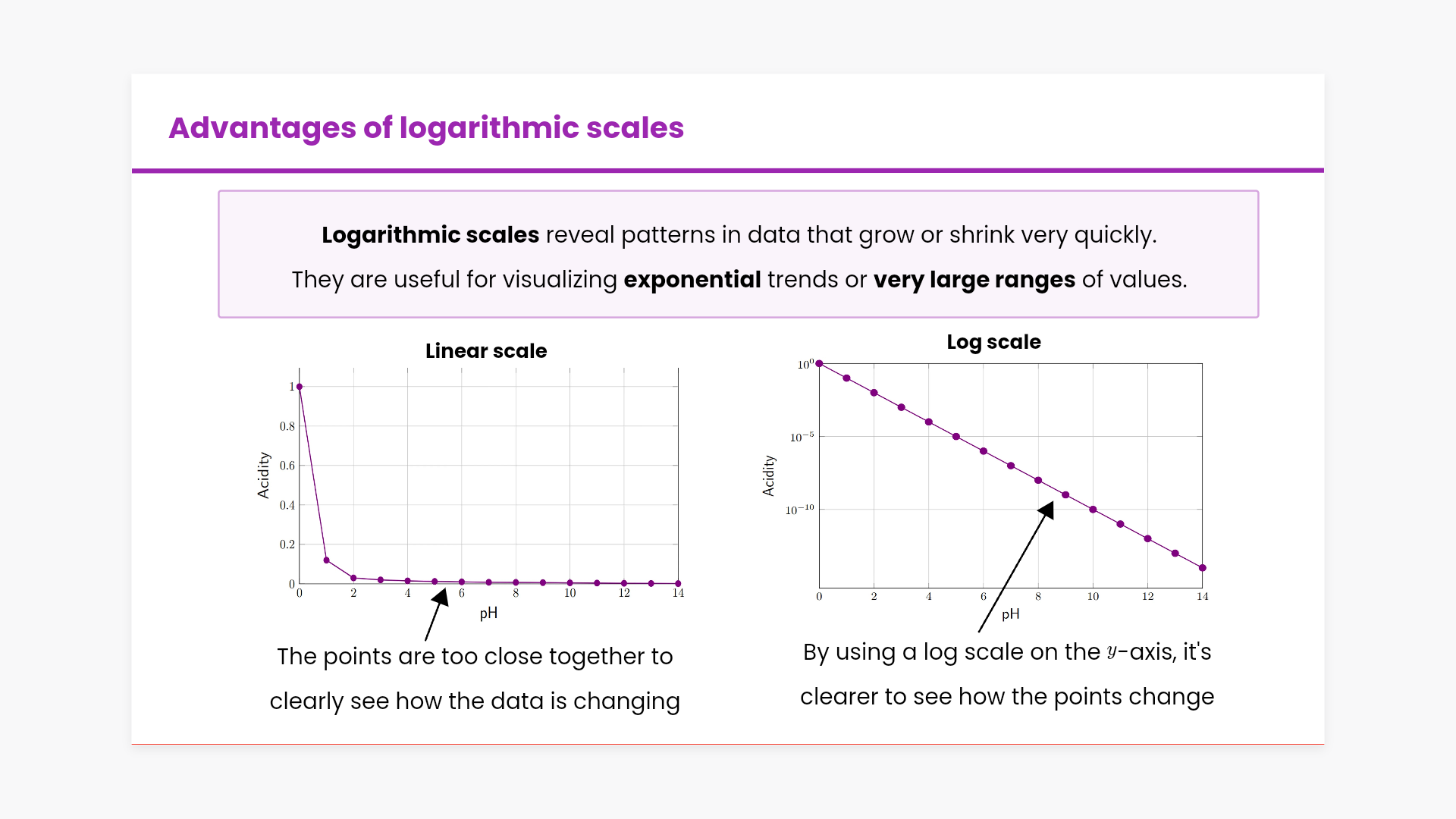Click the arrowhead below the linear chart curve
1456x819 pixels.
(x=441, y=597)
